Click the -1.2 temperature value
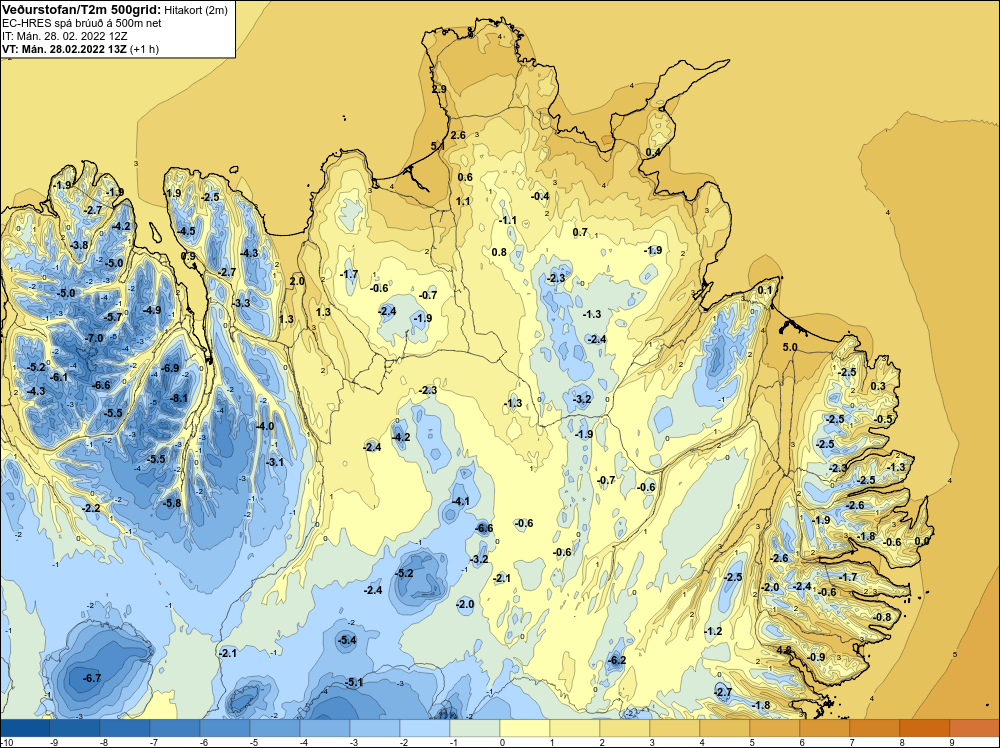Image resolution: width=1000 pixels, height=748 pixels. pyautogui.click(x=714, y=631)
